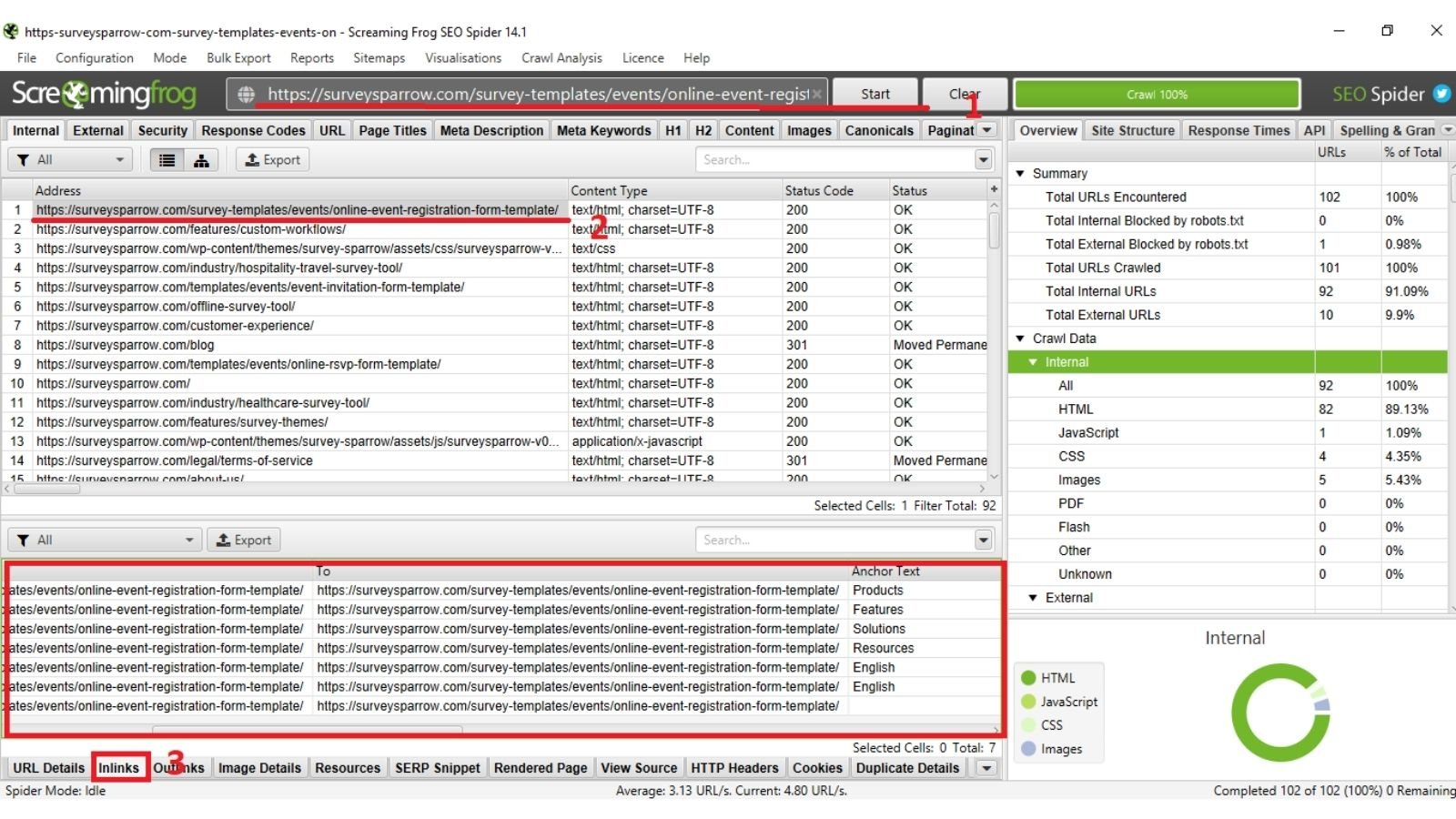Click the Address column header
Screen dimensions: 1456x819
299,190
